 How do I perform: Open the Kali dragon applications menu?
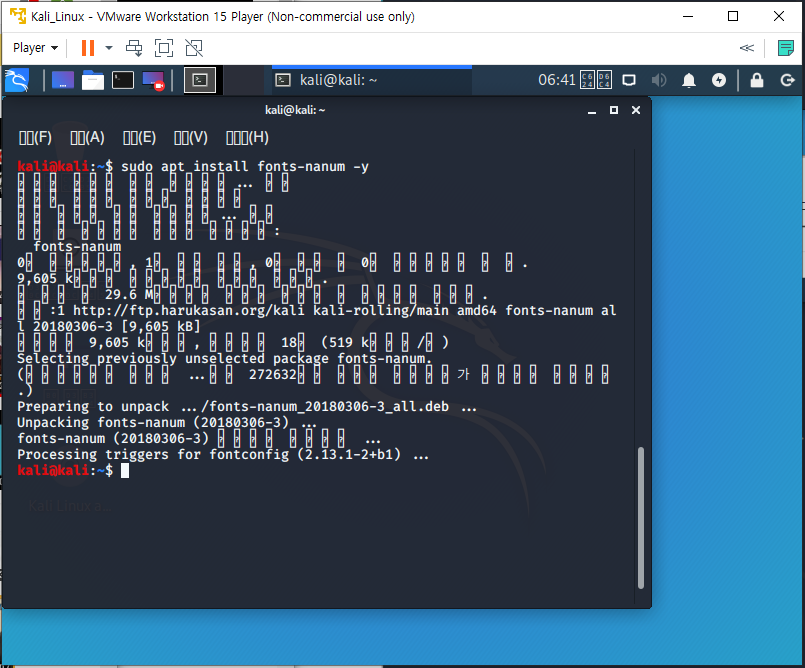coord(16,80)
